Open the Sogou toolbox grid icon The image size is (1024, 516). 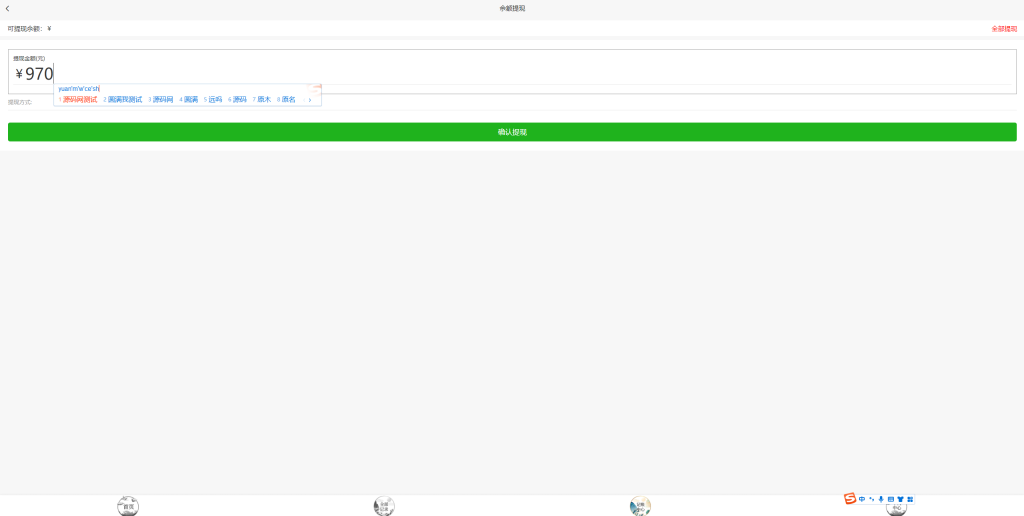(910, 498)
